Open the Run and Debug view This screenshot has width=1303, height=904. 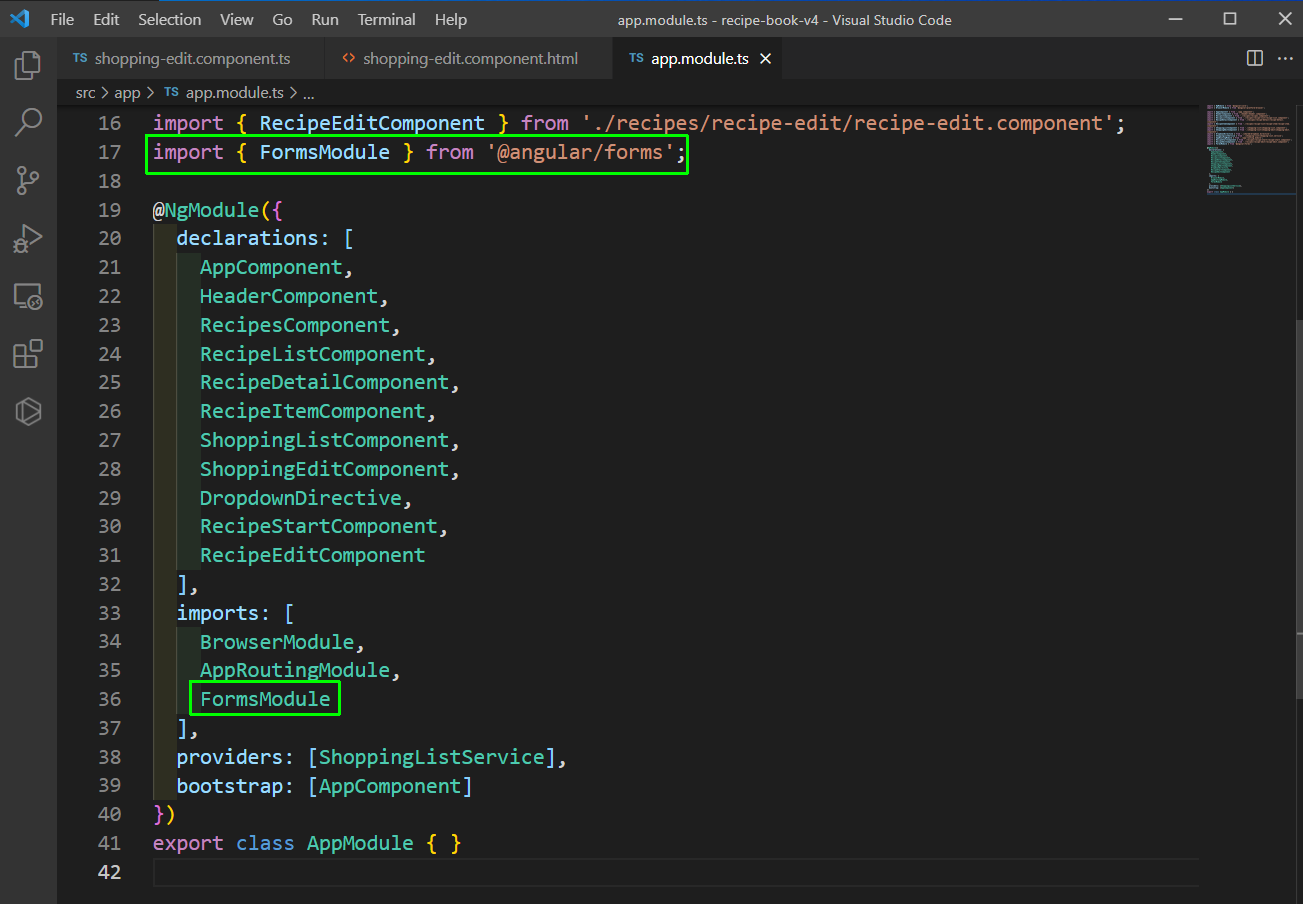[28, 238]
